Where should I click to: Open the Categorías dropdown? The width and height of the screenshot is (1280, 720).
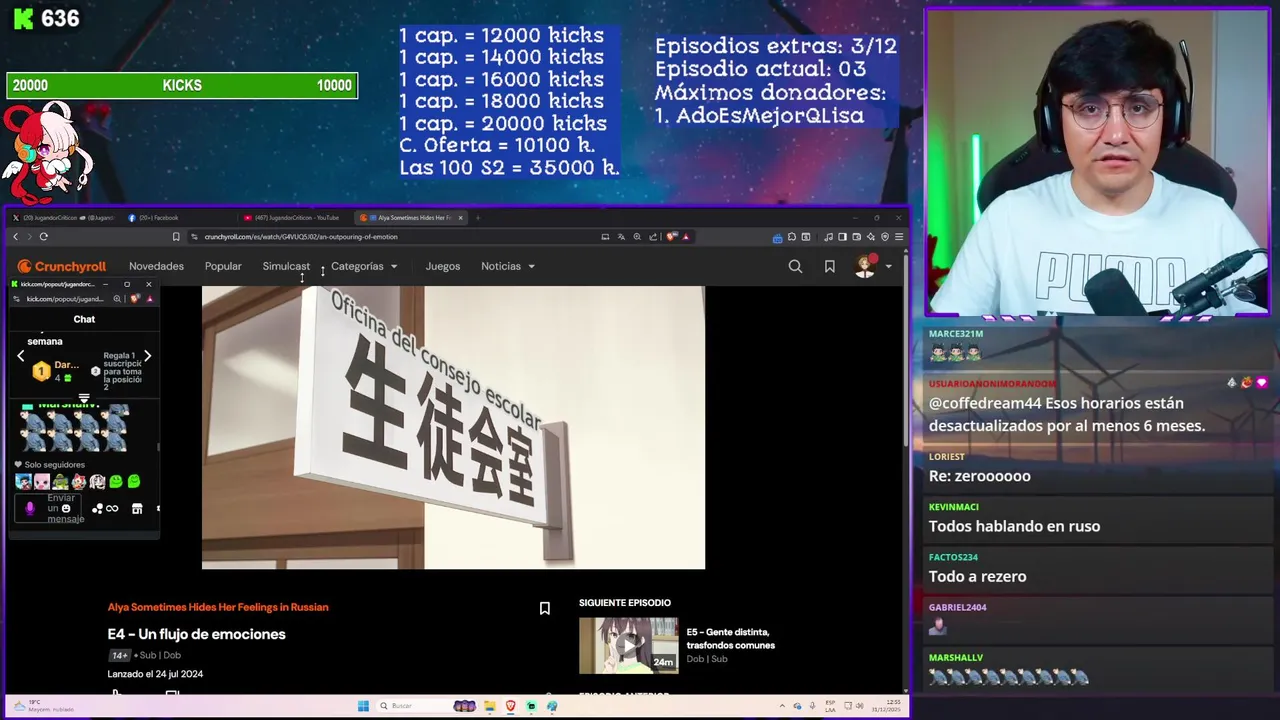(364, 266)
